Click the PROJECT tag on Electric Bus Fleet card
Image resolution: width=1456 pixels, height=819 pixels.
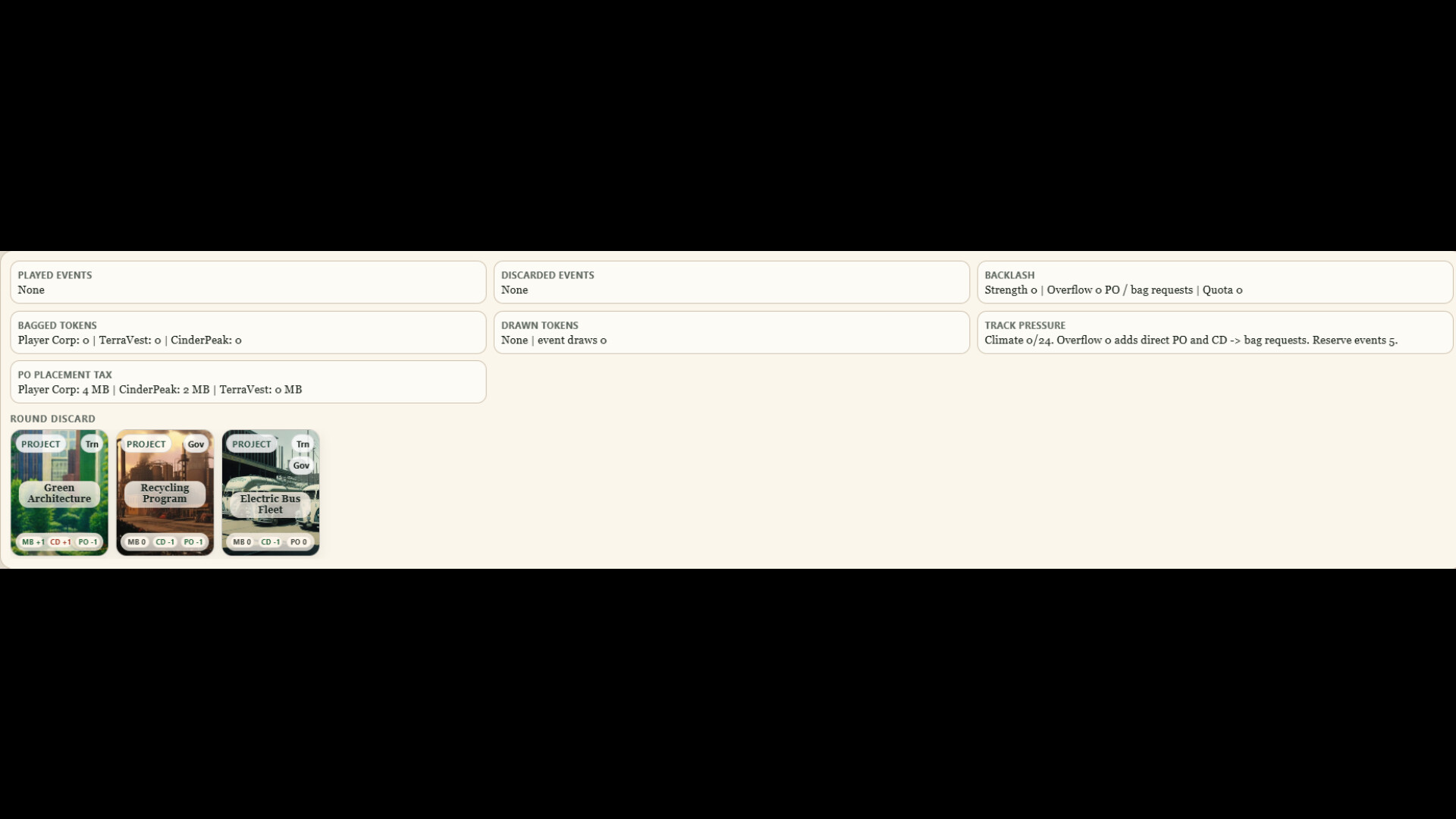(x=252, y=444)
